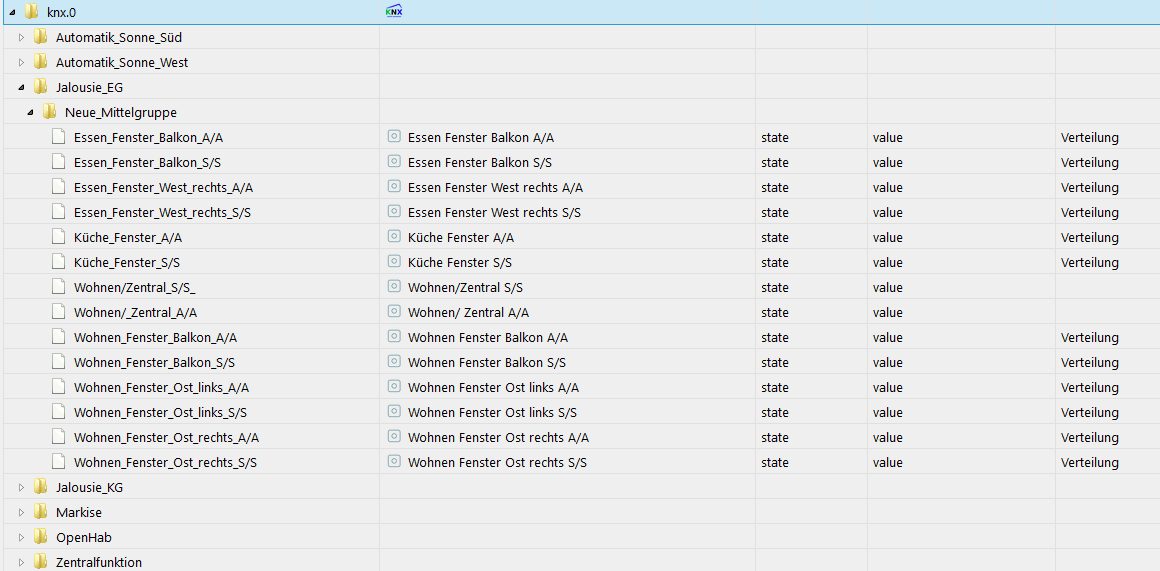This screenshot has height=571, width=1160.
Task: Click state icon beside Wohnen Fenster Ost links A/A
Action: (x=394, y=386)
